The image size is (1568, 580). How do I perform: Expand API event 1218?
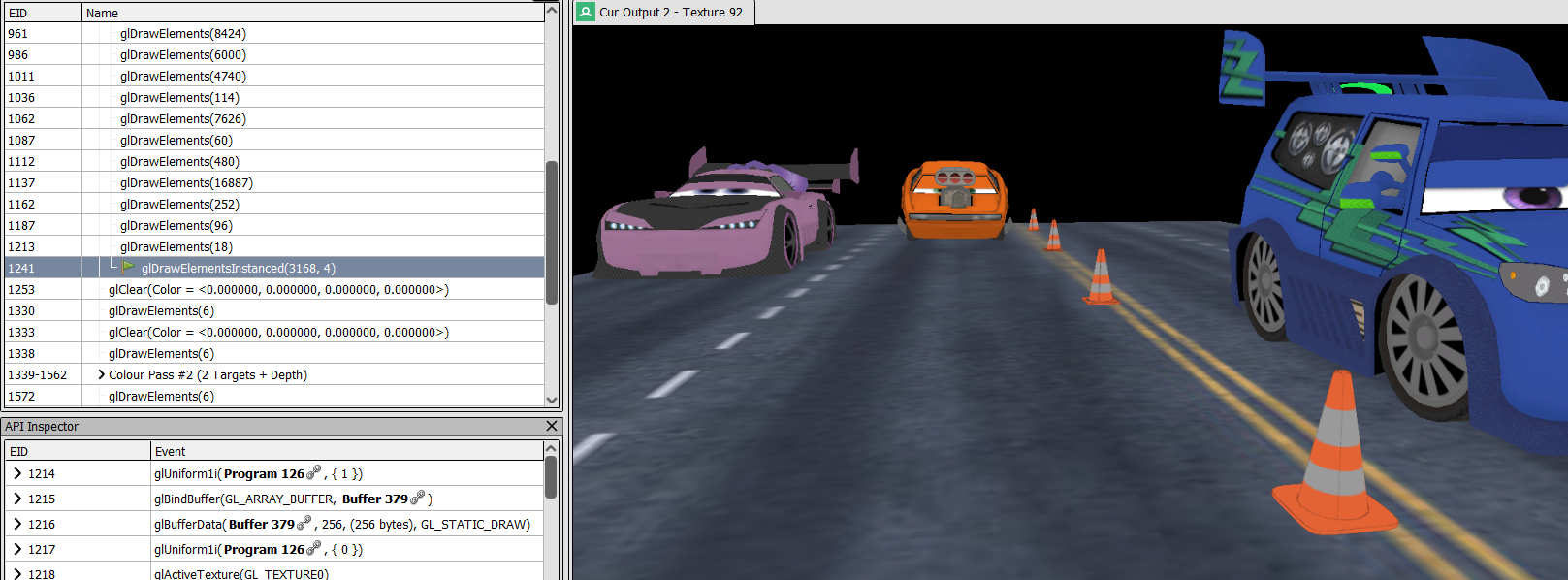coord(17,573)
